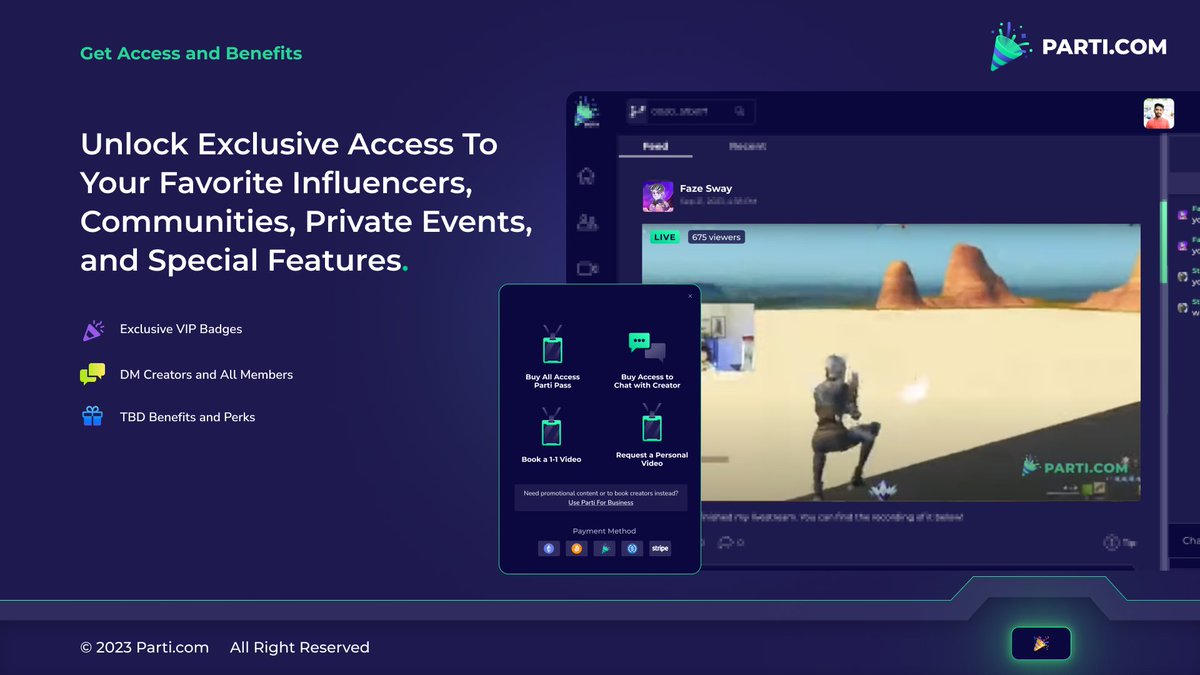
Task: Click the TBD Benefits gift box icon
Action: (x=92, y=416)
